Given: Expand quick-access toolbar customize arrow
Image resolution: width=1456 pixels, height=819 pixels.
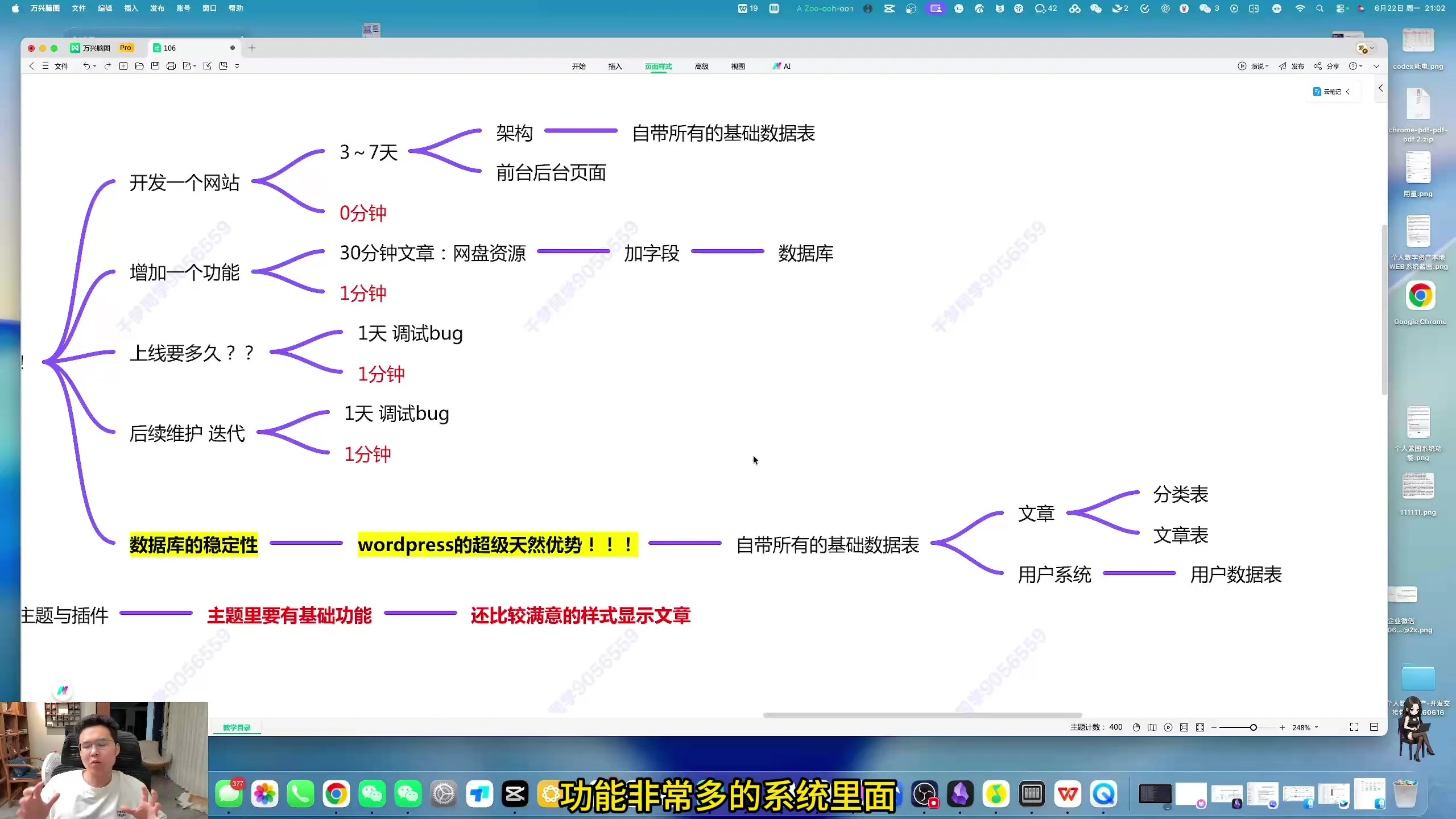Looking at the screenshot, I should pos(237,66).
